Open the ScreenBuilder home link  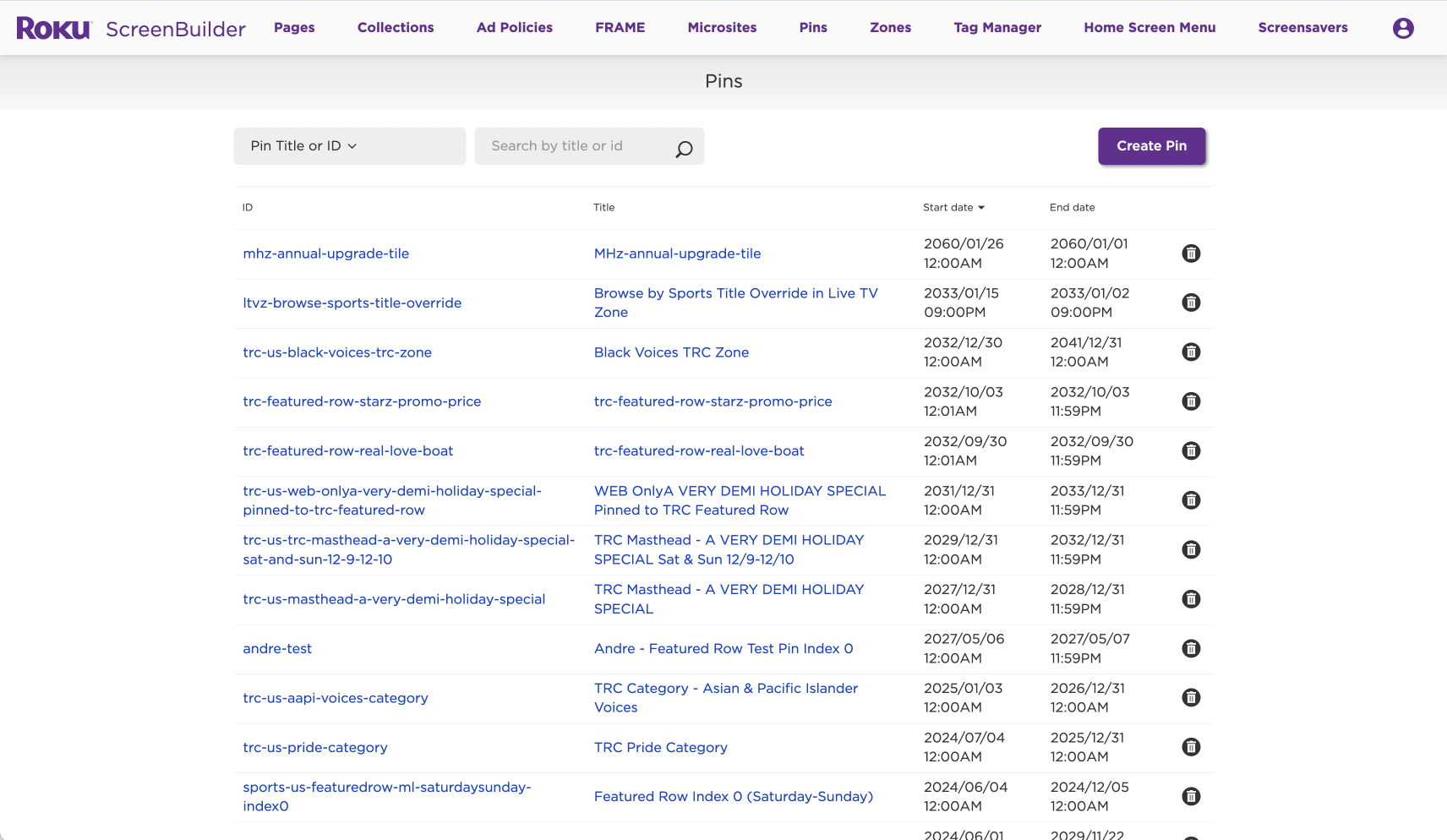tap(176, 29)
